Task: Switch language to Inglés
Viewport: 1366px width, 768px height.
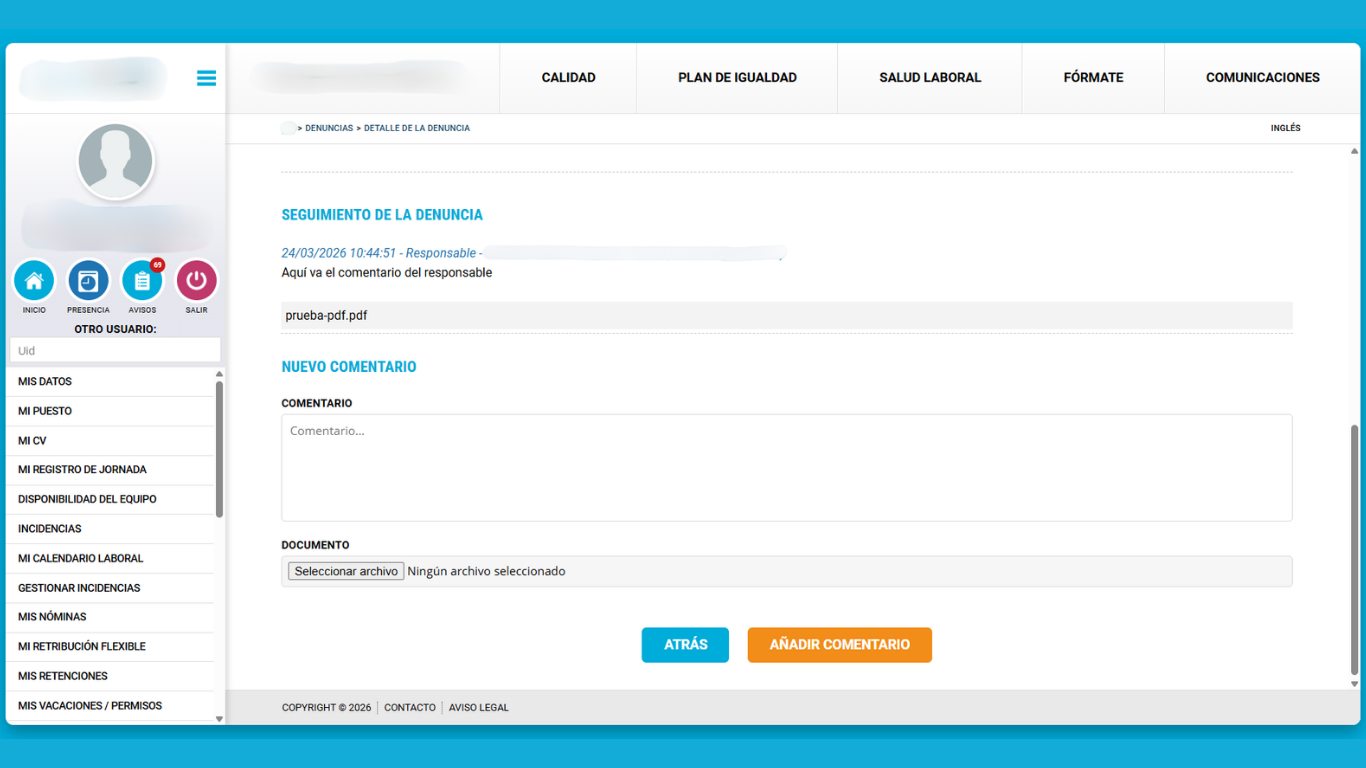Action: (1285, 128)
